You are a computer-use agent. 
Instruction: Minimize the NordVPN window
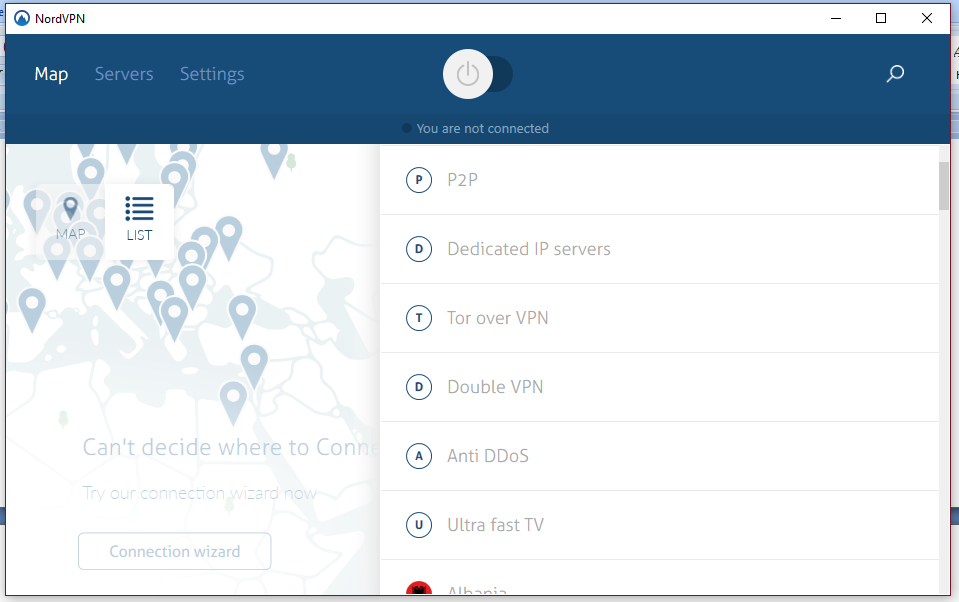836,18
